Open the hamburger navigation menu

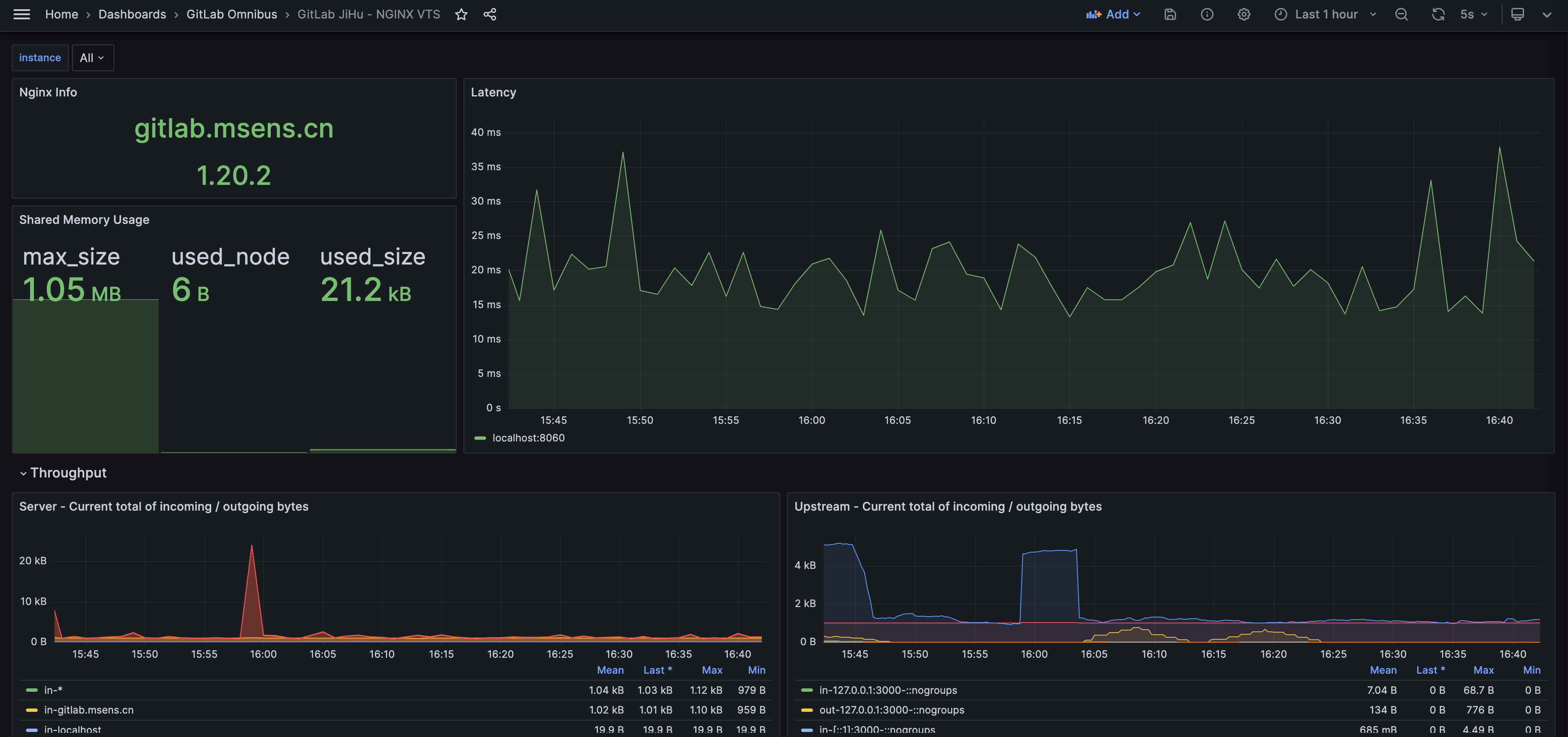pos(22,14)
